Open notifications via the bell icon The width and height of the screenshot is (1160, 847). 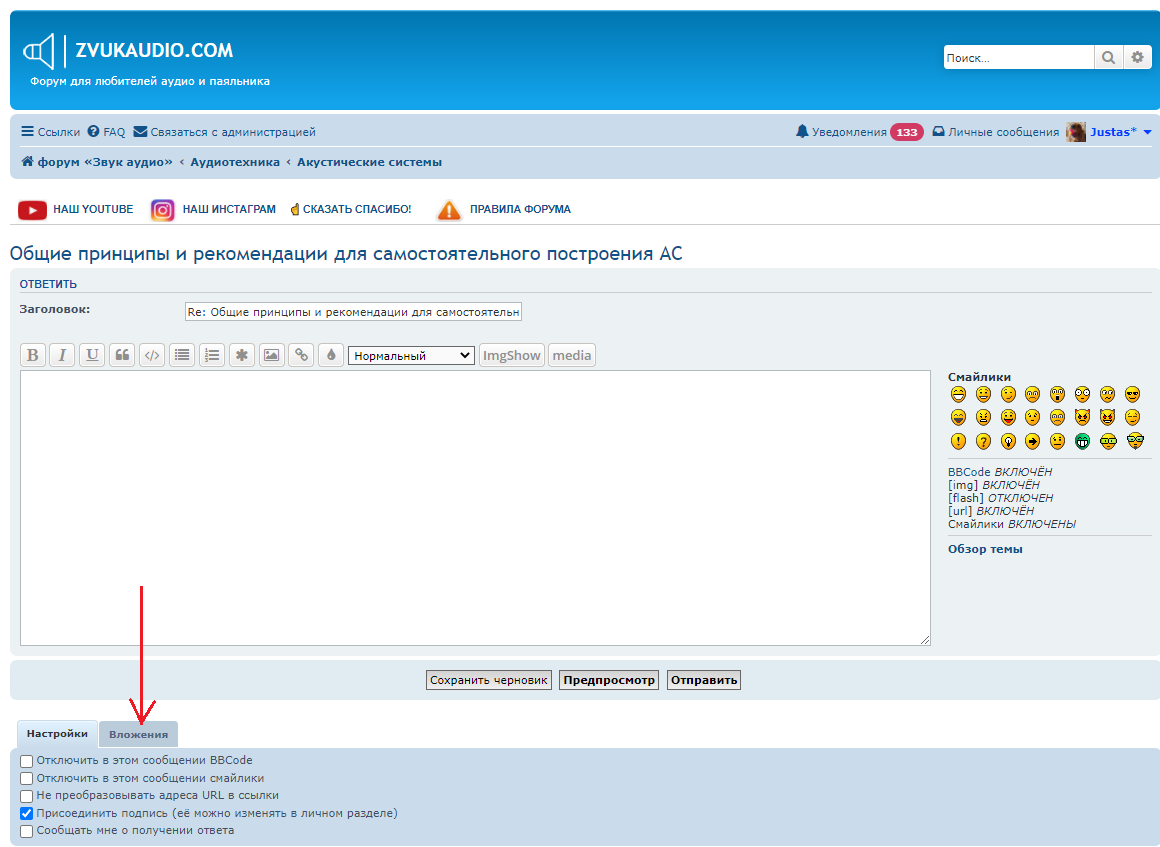click(802, 132)
